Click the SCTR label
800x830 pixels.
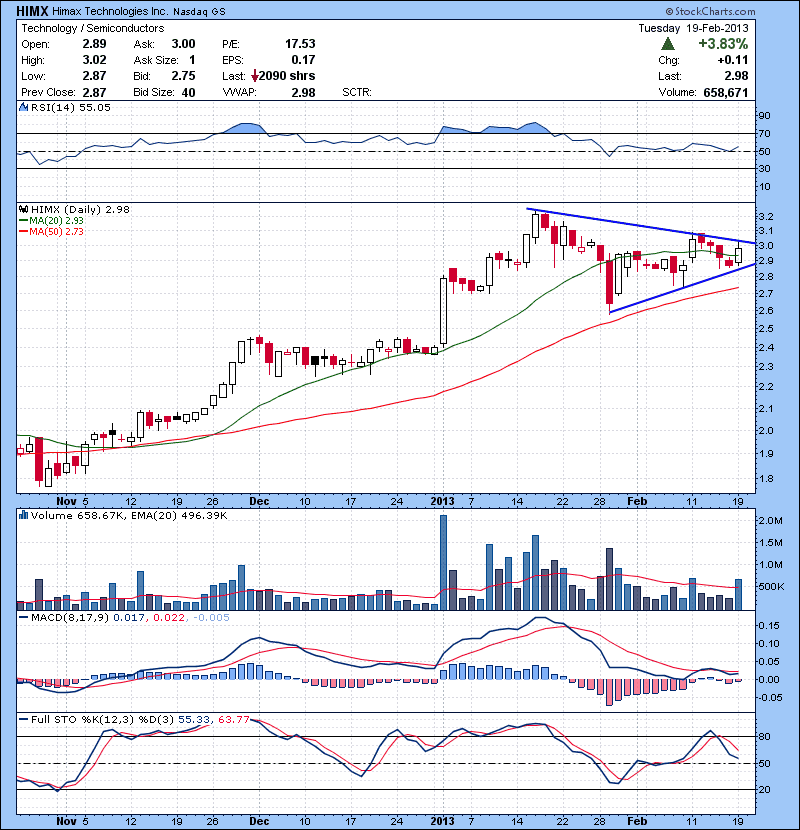coord(357,92)
